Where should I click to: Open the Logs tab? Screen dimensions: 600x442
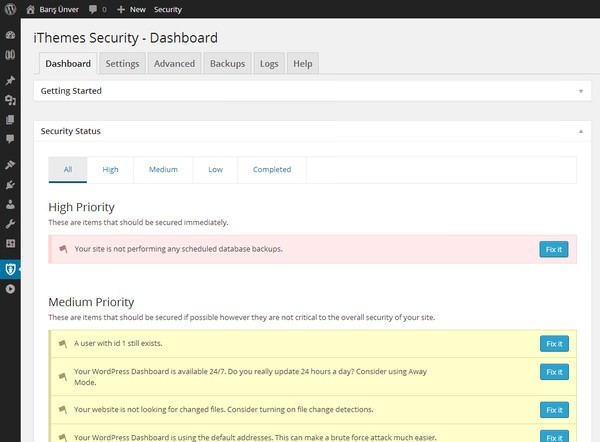point(269,64)
